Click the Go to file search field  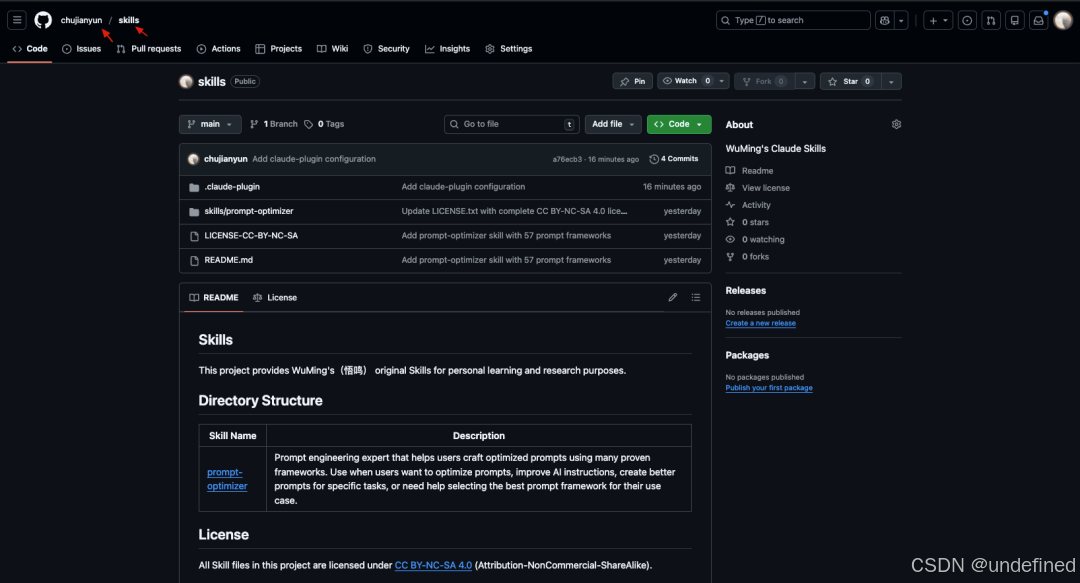pyautogui.click(x=511, y=124)
